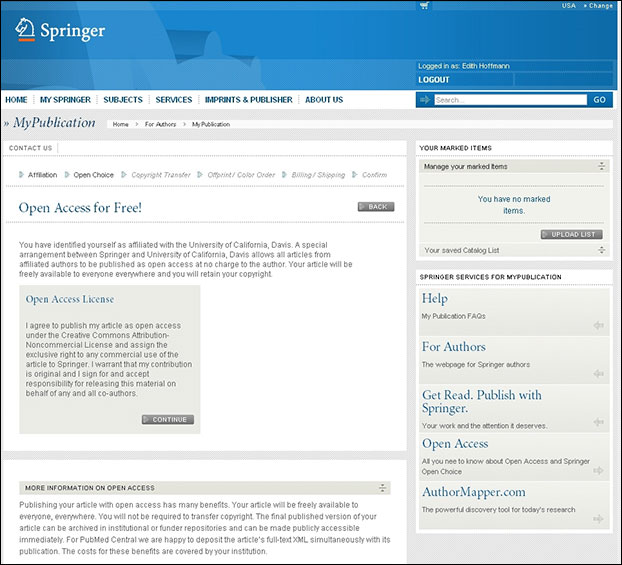Go to the Billing / Shipping step

318,175
